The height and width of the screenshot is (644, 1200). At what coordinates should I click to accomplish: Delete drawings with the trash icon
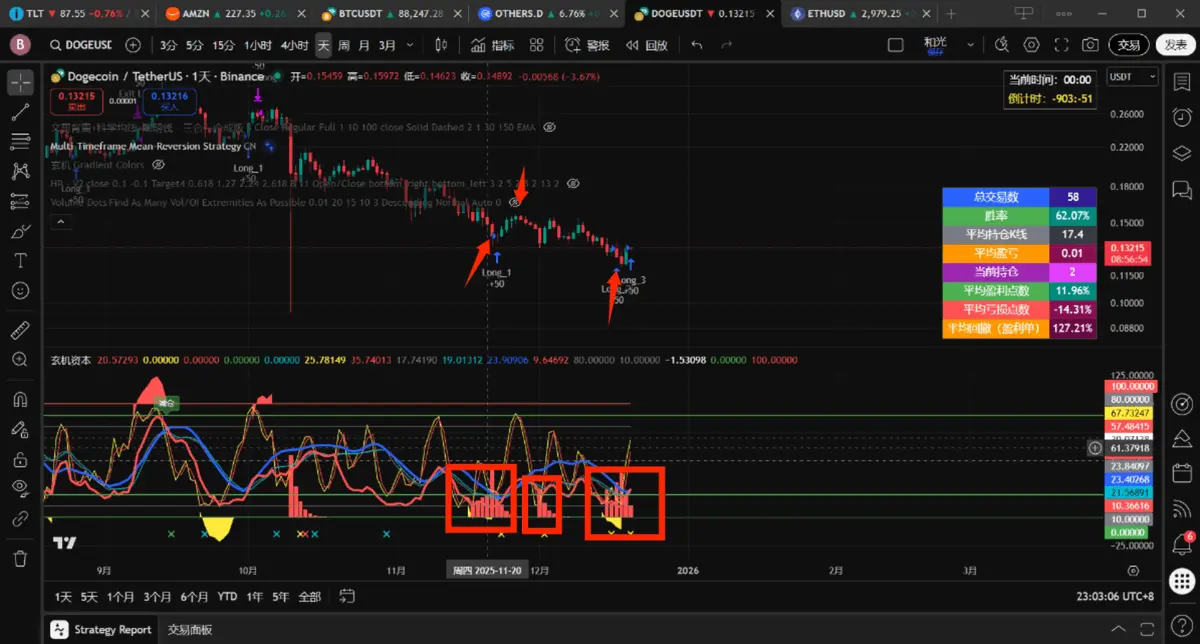point(20,558)
